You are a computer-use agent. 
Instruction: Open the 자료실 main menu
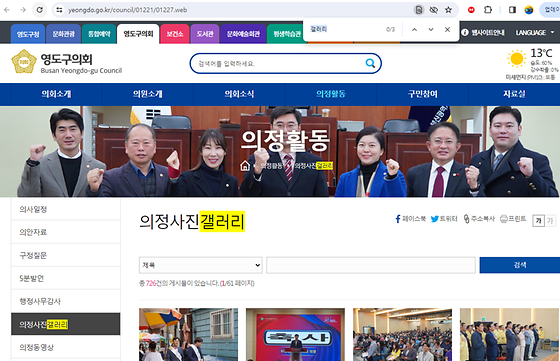click(x=514, y=94)
